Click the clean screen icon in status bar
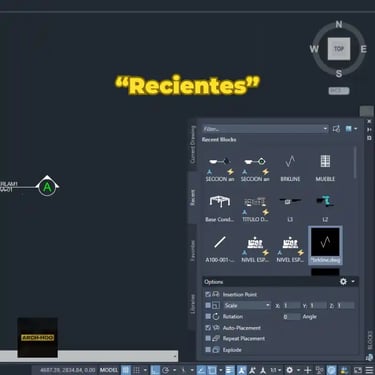 (358, 370)
